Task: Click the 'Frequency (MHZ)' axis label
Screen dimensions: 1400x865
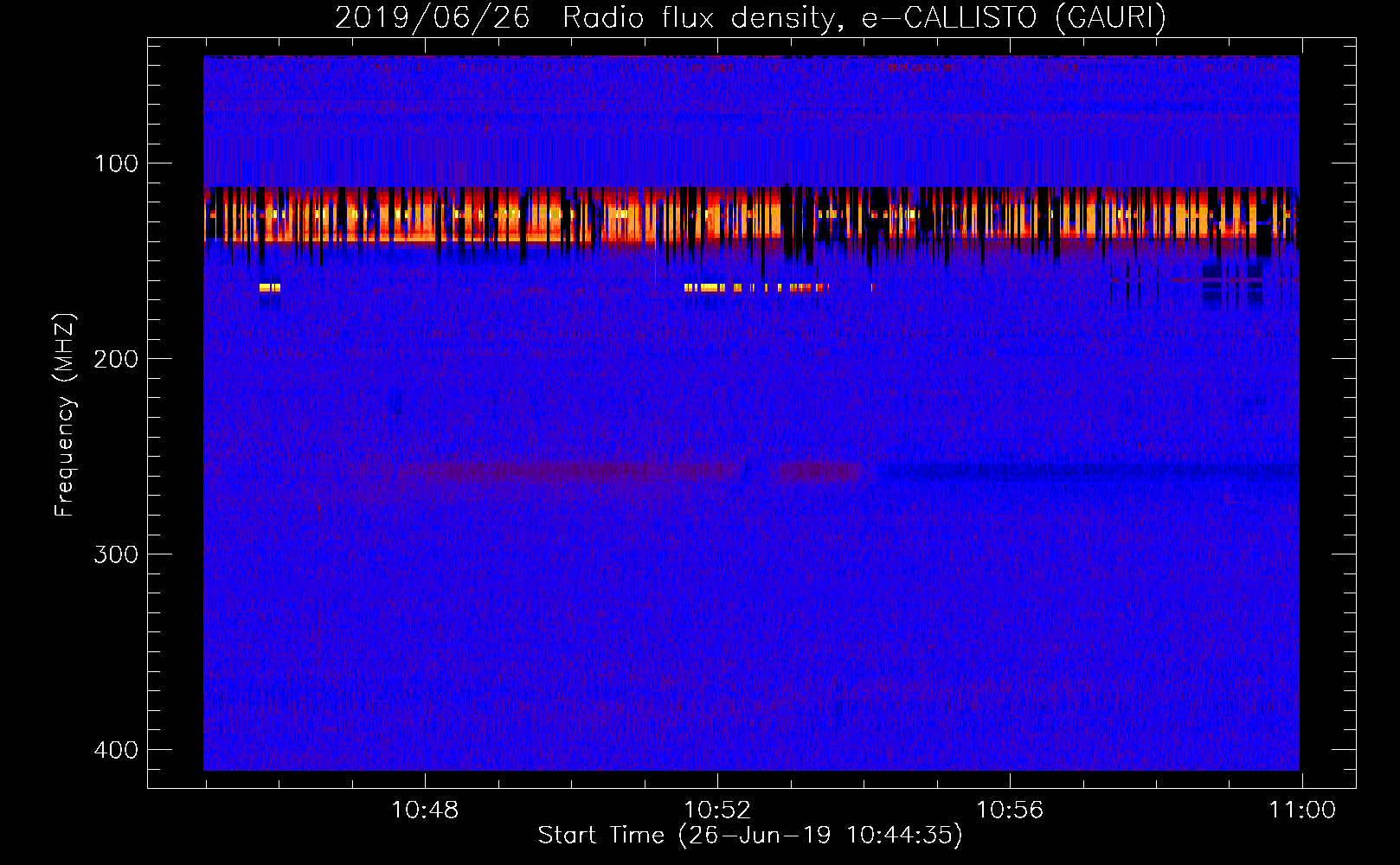Action: pos(65,414)
